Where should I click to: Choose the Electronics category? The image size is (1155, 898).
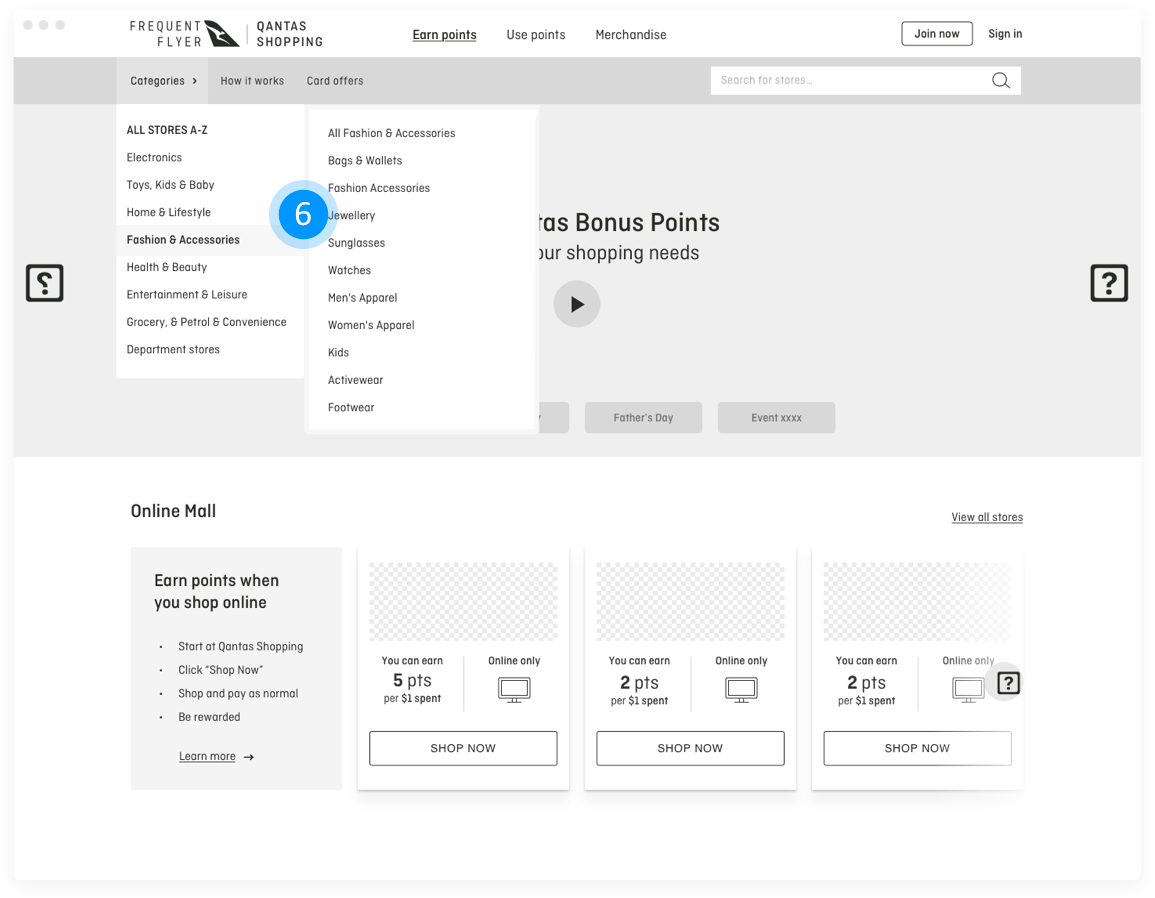(154, 158)
